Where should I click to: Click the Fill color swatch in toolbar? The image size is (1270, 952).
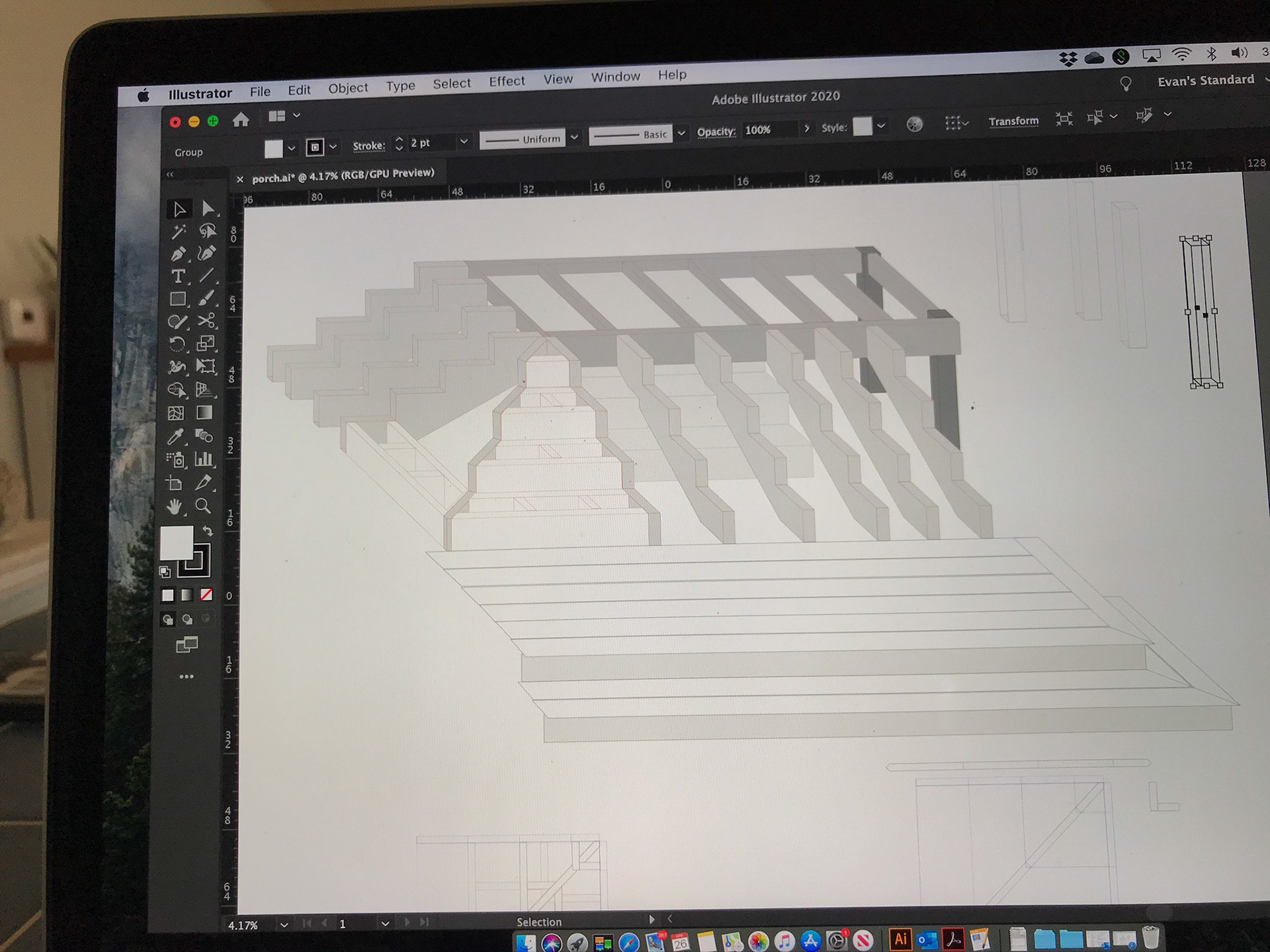[x=176, y=543]
